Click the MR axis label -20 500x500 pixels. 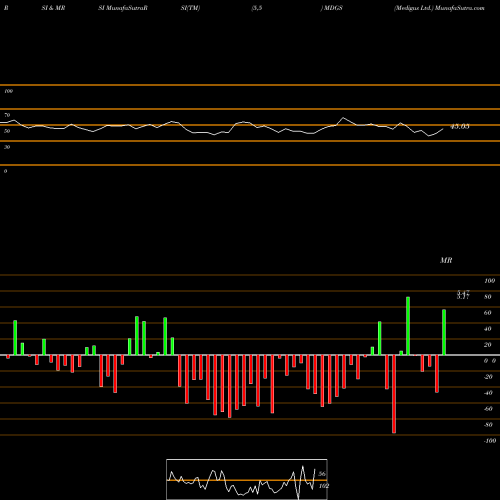coord(488,377)
